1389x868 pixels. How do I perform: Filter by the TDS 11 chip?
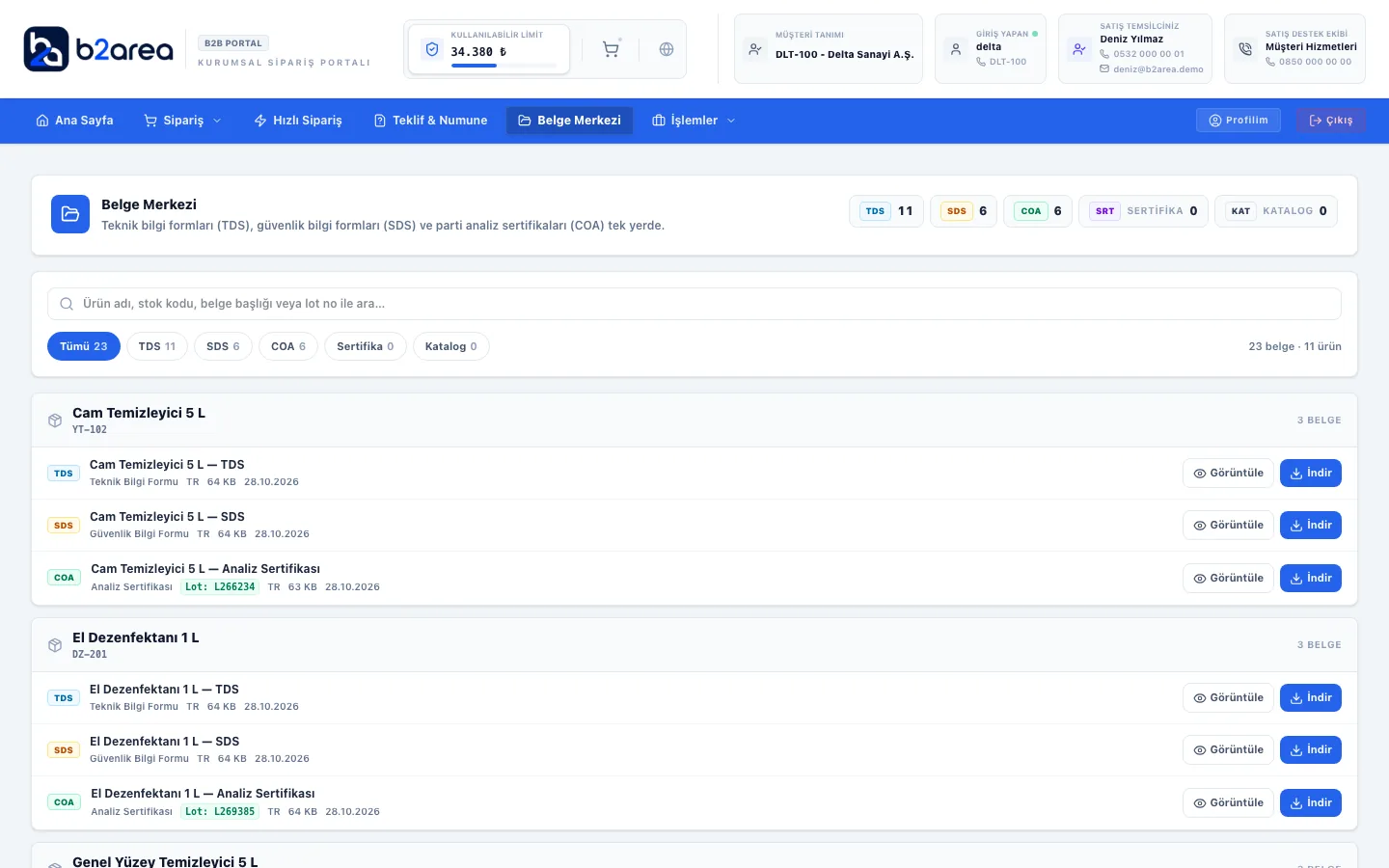(x=157, y=346)
